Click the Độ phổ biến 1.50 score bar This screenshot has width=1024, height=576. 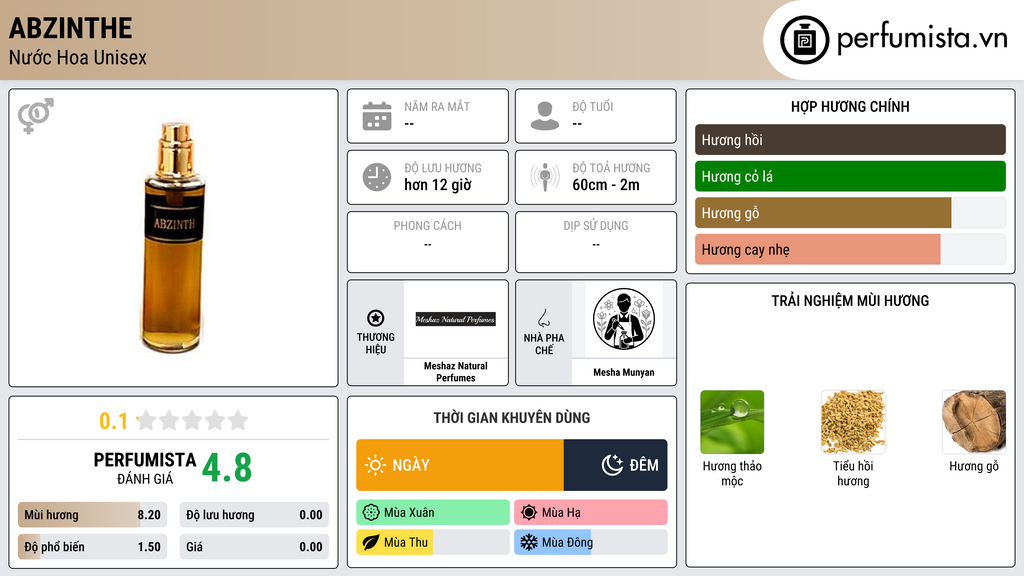click(x=92, y=547)
